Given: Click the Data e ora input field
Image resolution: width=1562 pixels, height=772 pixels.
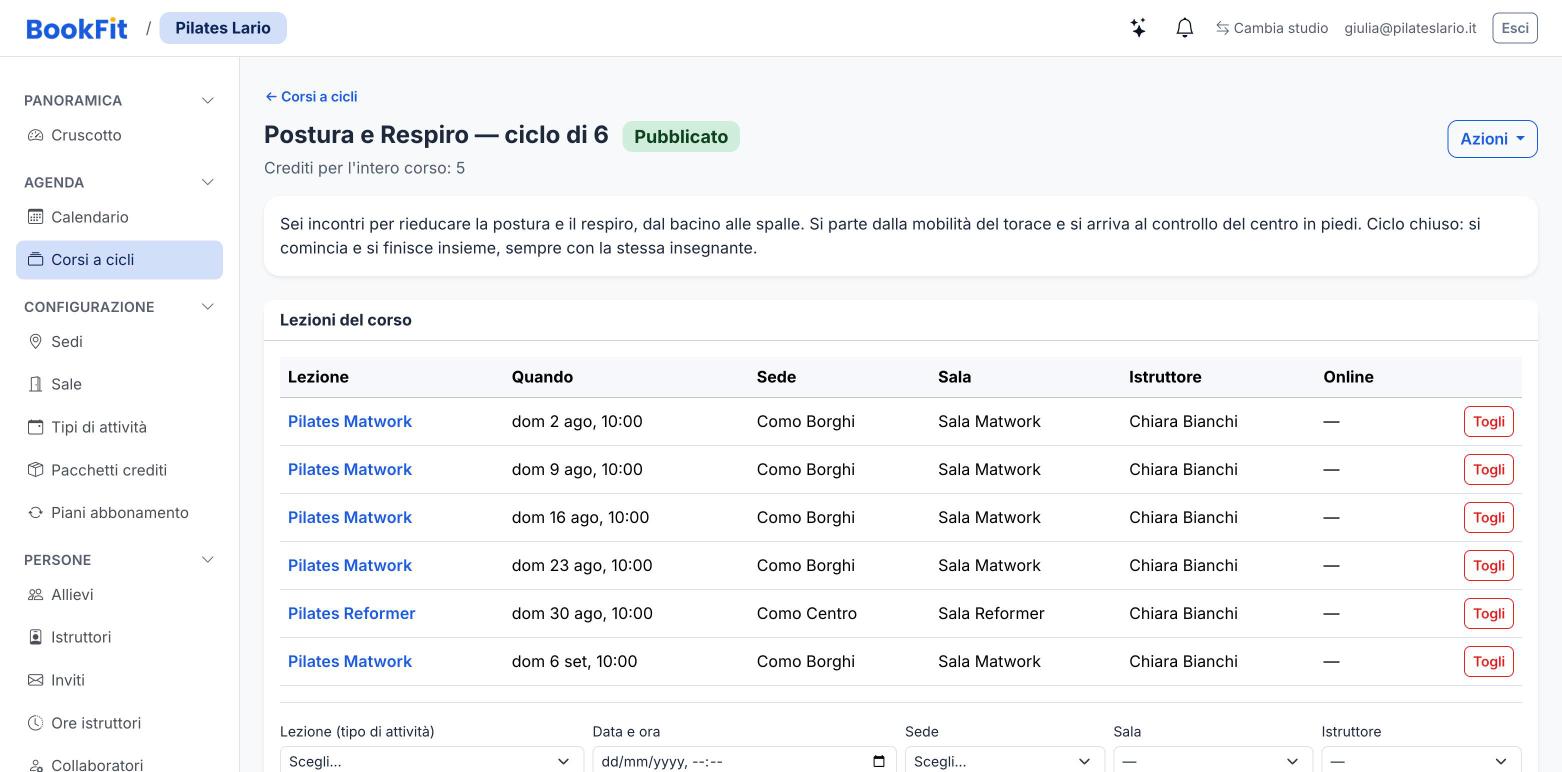Looking at the screenshot, I should [x=744, y=761].
